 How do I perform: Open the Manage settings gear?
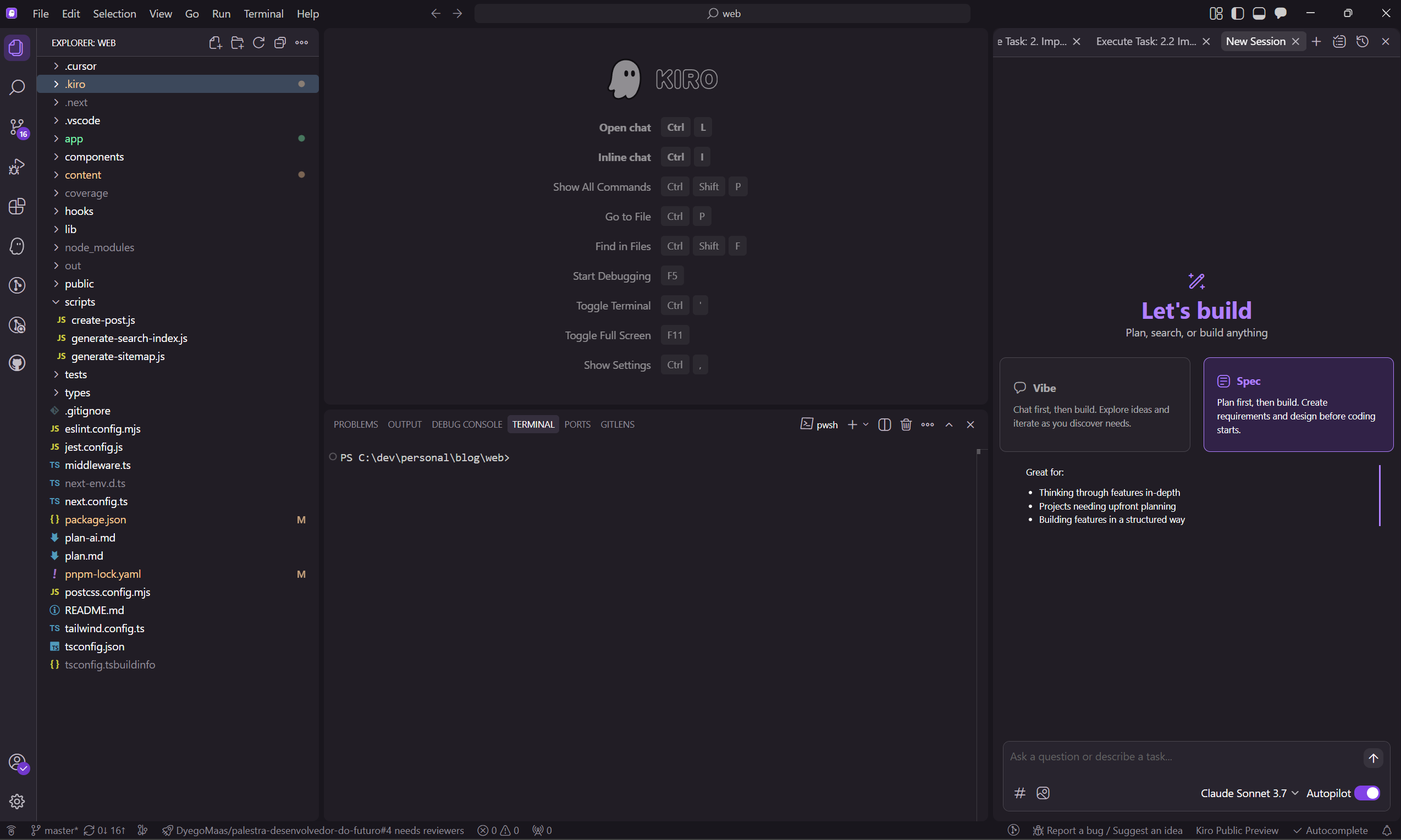17,801
